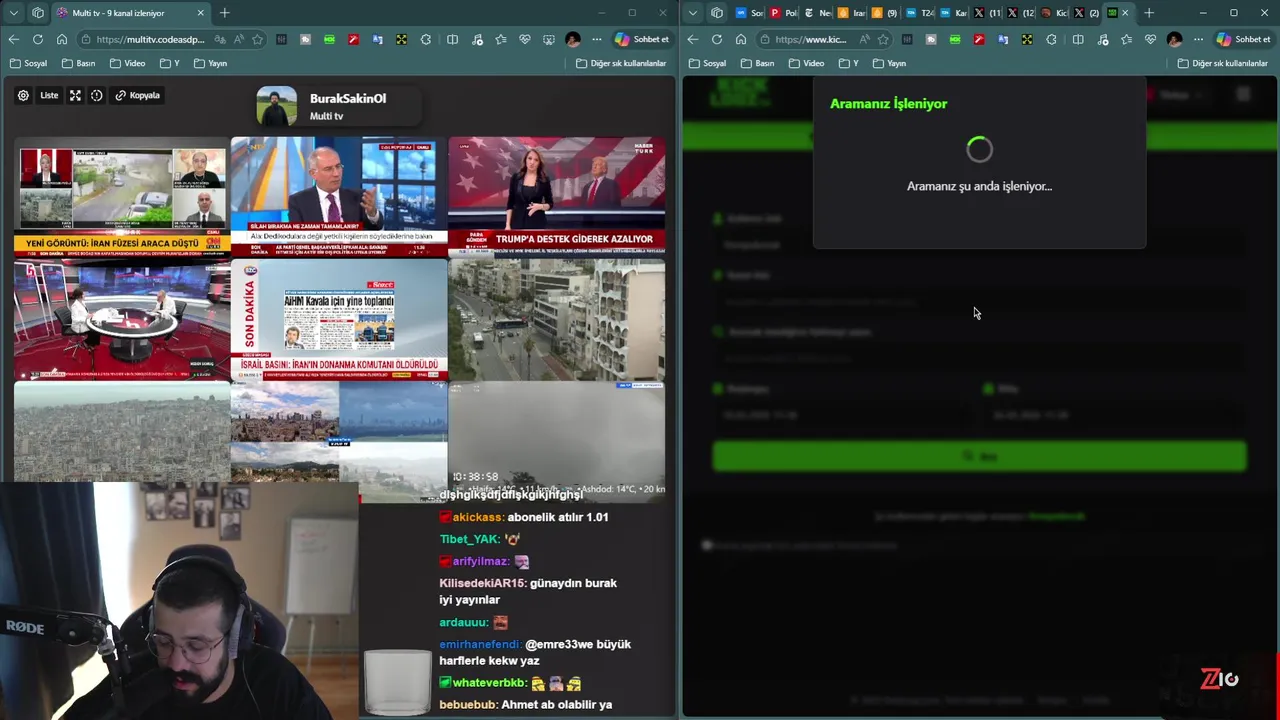Image resolution: width=1280 pixels, height=720 pixels.
Task: Open split screen icon in left browser
Action: tap(453, 39)
